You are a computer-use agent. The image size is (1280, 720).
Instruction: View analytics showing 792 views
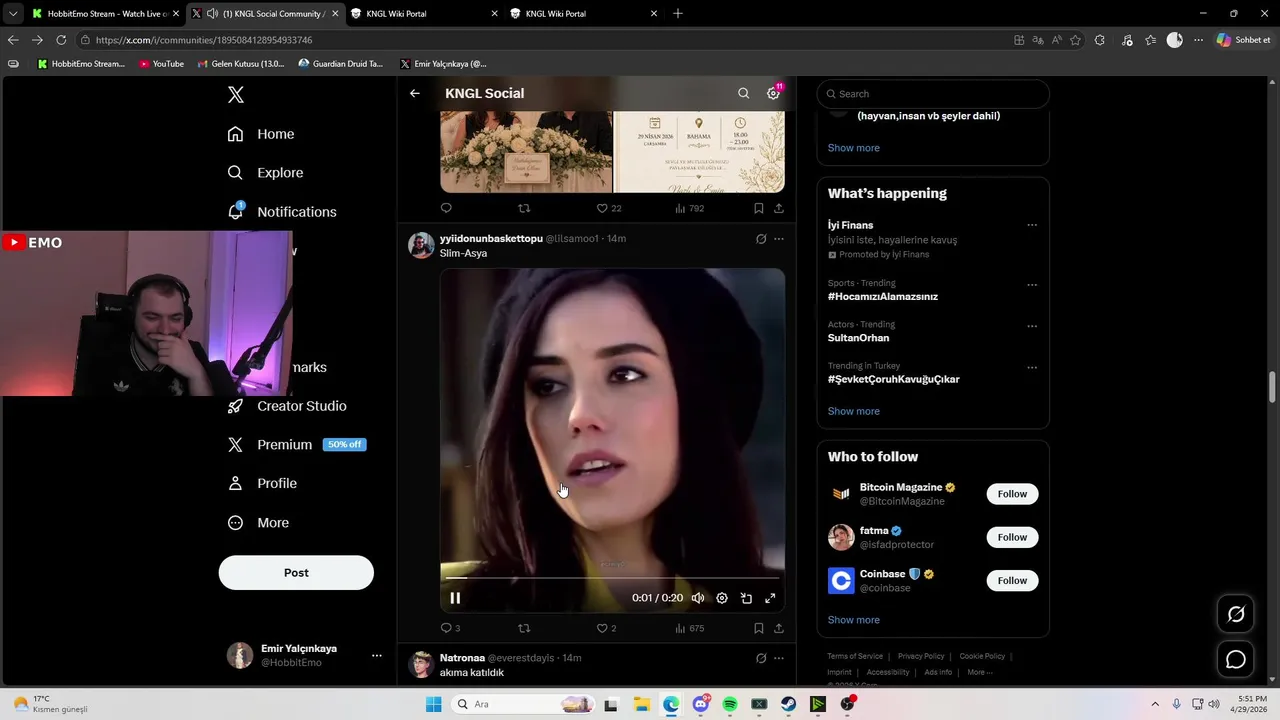(690, 208)
